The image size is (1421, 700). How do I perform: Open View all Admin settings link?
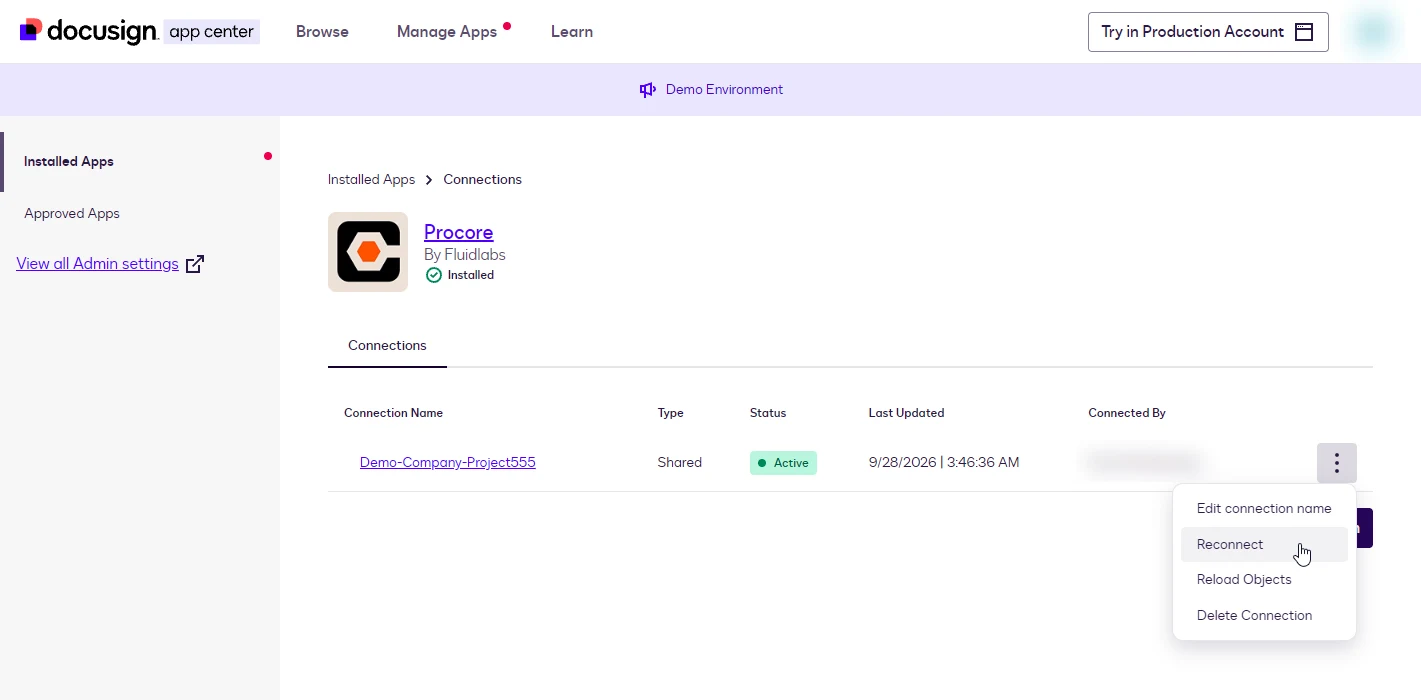point(98,264)
